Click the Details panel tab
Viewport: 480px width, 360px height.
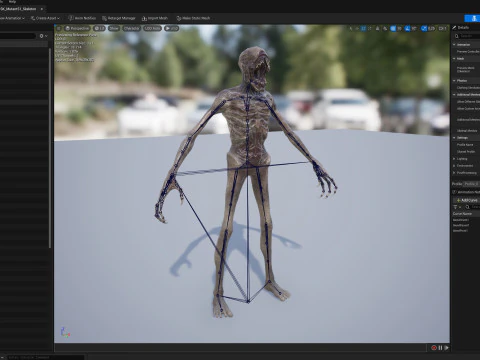pyautogui.click(x=461, y=28)
